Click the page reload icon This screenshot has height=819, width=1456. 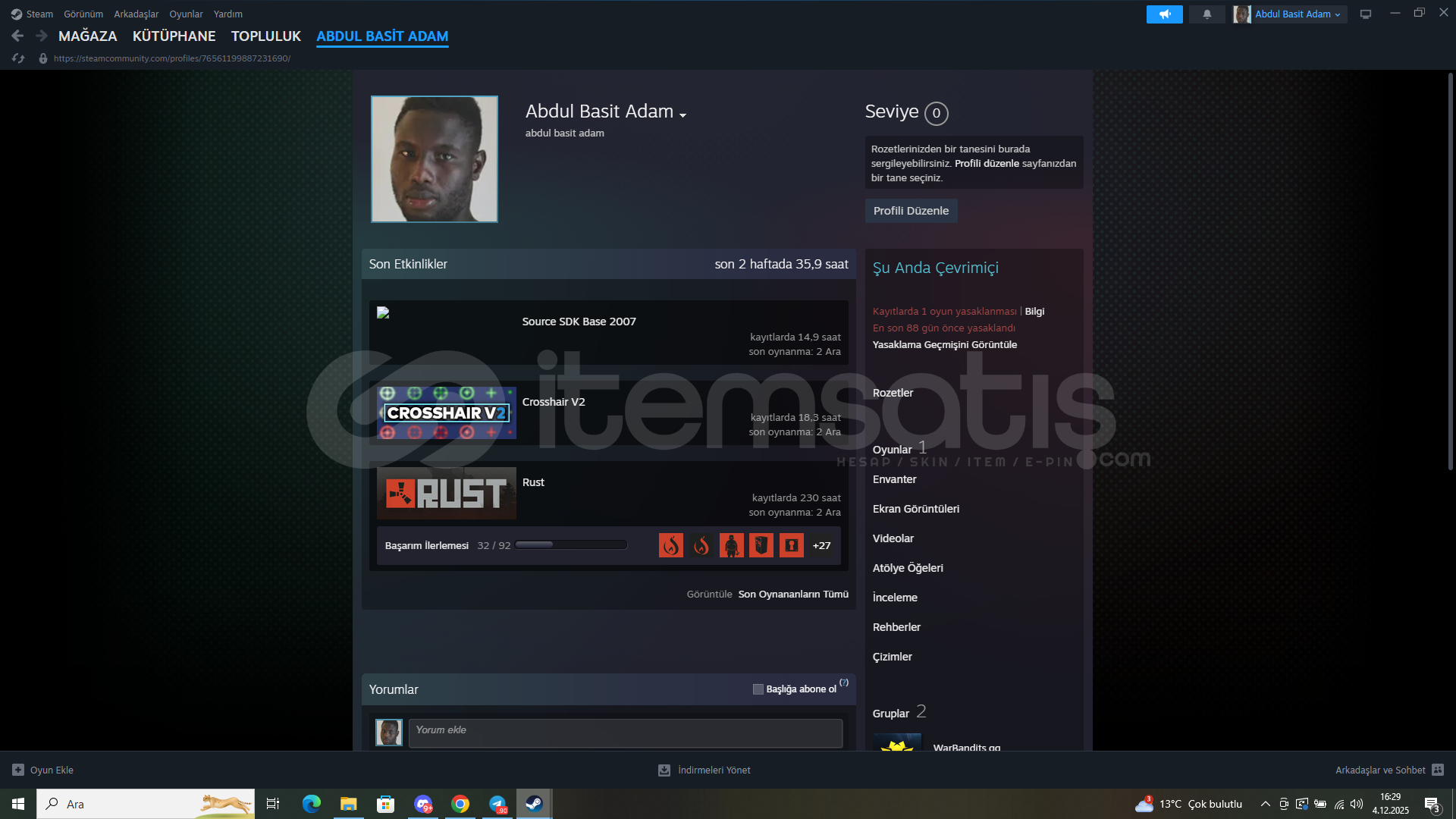(x=18, y=58)
